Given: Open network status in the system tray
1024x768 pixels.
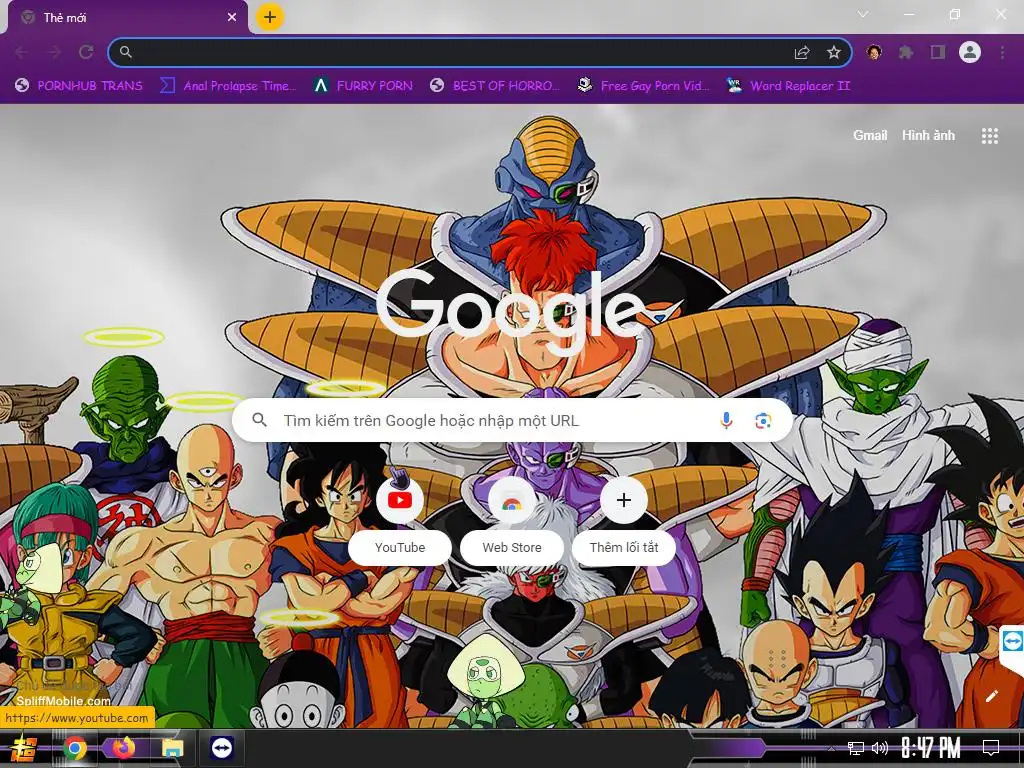Looking at the screenshot, I should (856, 748).
